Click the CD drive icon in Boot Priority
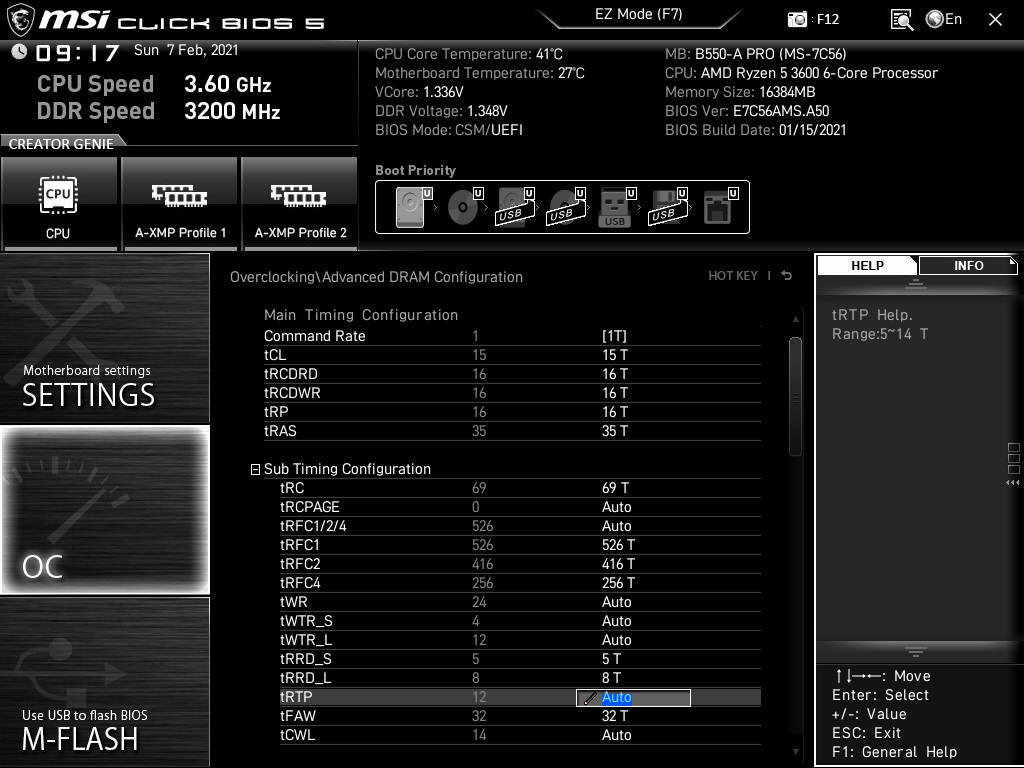 pos(462,206)
